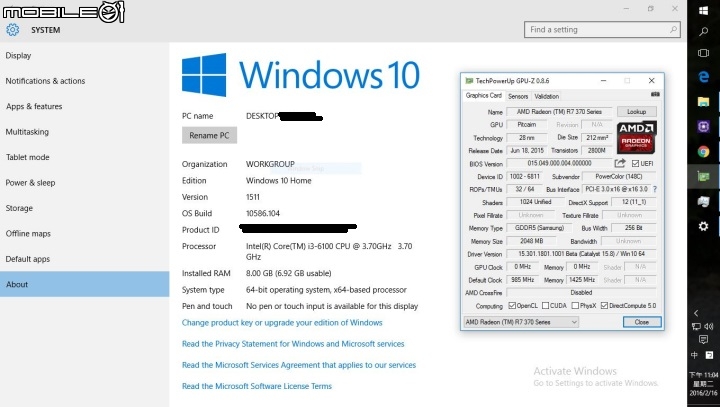
Task: Open Apps & features settings
Action: 84,107
